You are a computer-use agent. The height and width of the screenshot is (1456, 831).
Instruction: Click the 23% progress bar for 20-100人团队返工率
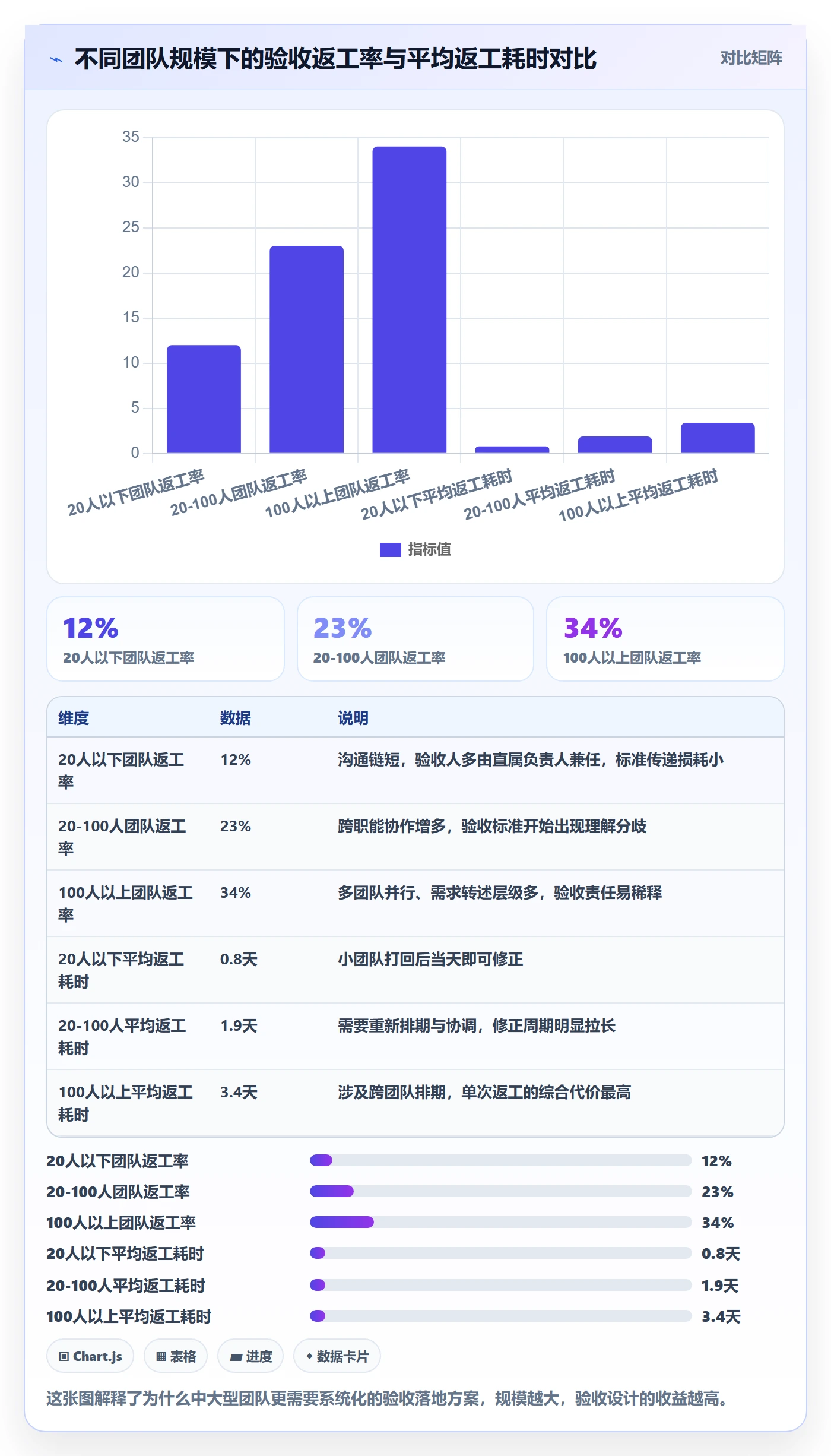(500, 1191)
